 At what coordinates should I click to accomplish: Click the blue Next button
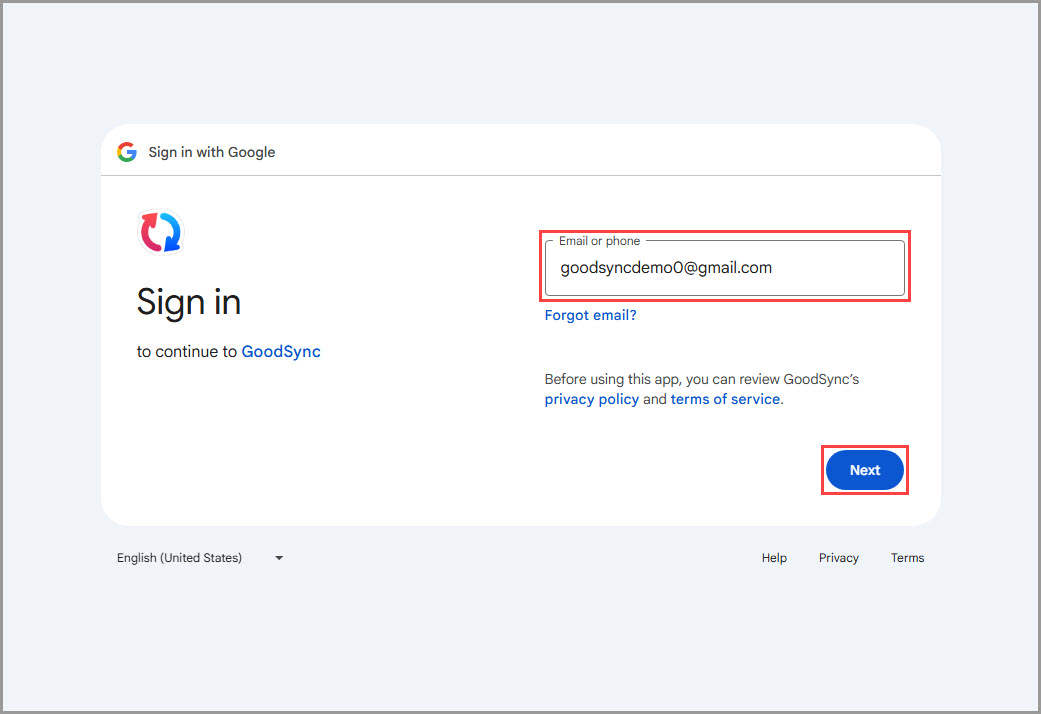click(x=864, y=470)
